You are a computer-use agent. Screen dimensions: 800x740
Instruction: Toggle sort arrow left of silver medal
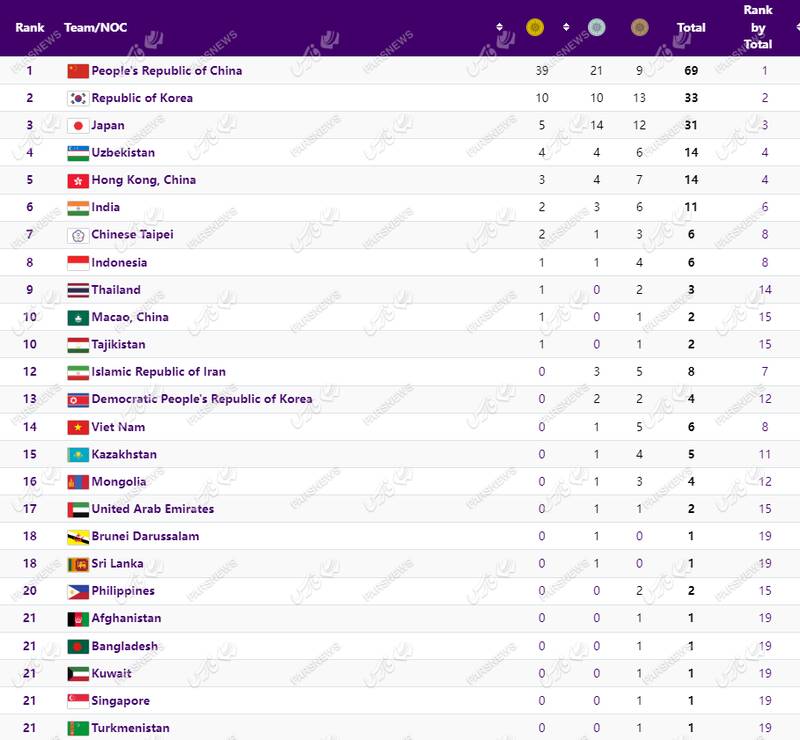coord(566,28)
